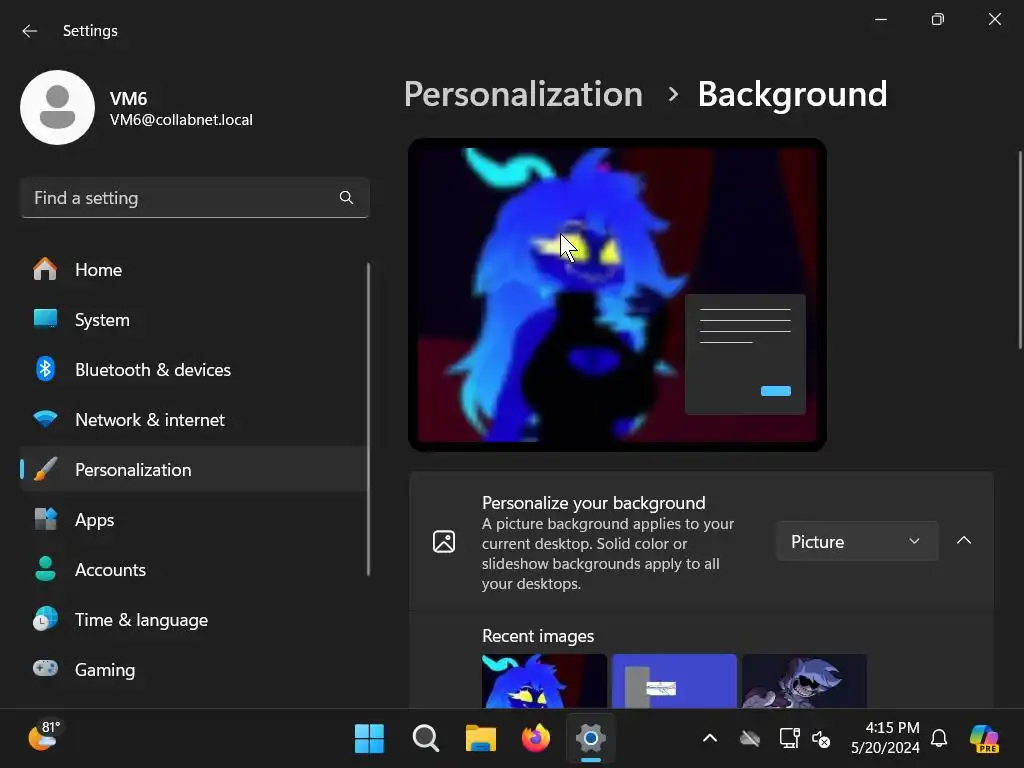Viewport: 1024px width, 768px height.
Task: Open Network & internet settings
Action: pos(194,420)
